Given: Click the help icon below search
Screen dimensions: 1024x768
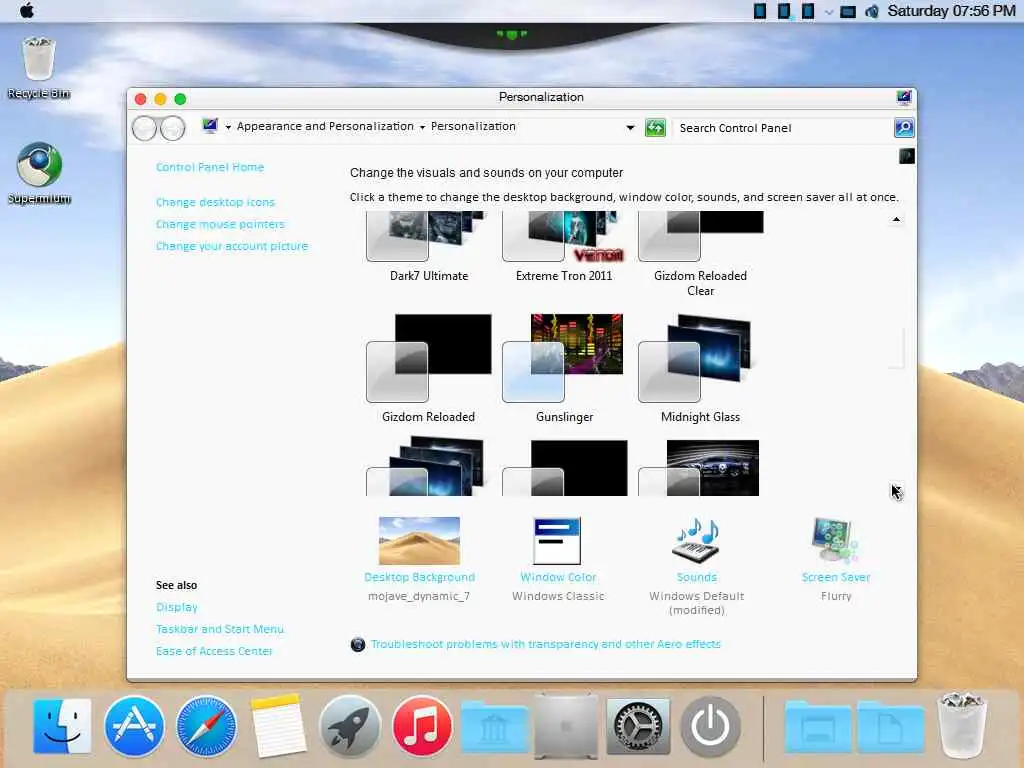Looking at the screenshot, I should click(906, 155).
